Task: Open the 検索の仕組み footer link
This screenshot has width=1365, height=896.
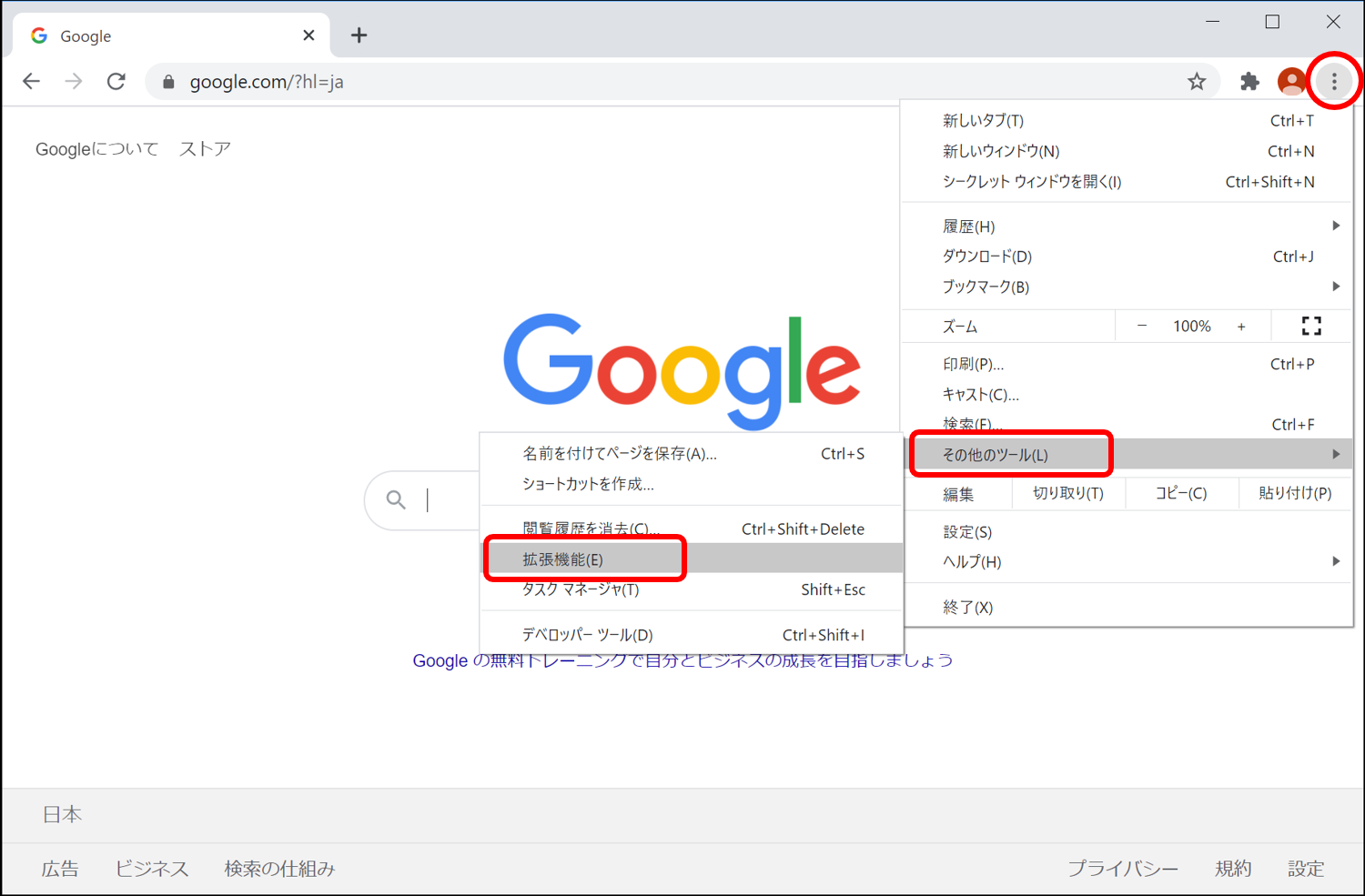Action: click(x=279, y=869)
